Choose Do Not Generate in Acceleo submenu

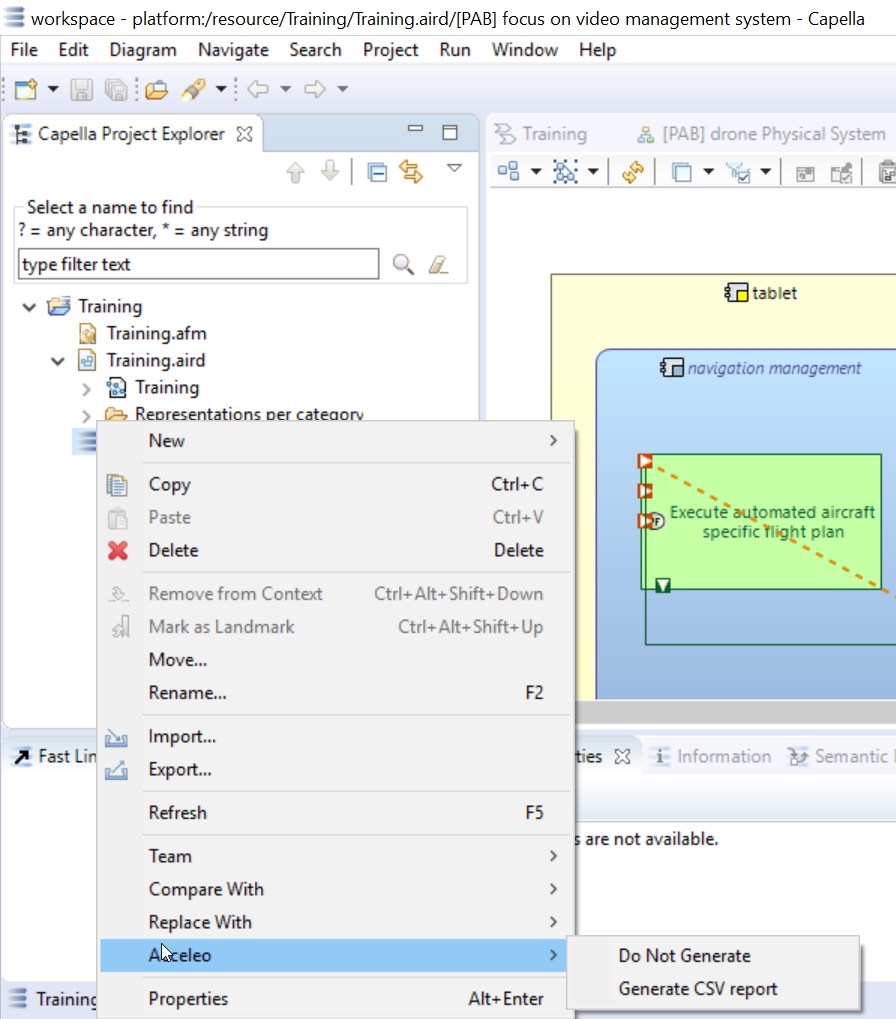[713, 956]
